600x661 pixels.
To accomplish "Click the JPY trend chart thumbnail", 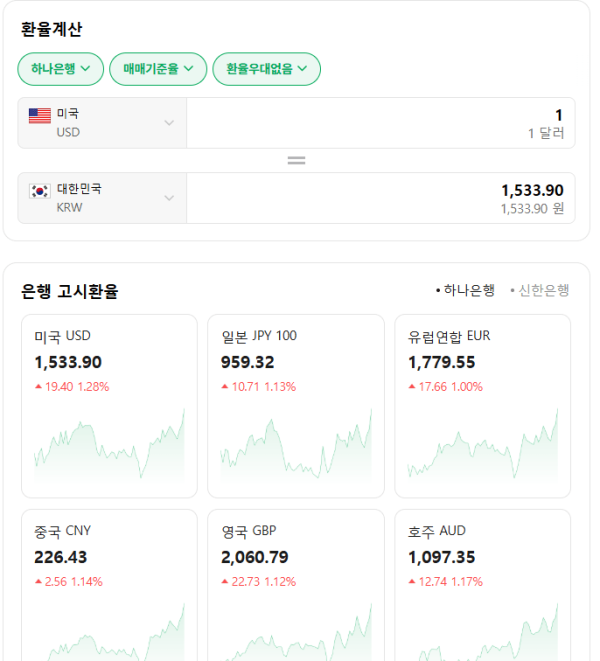I will [x=296, y=444].
